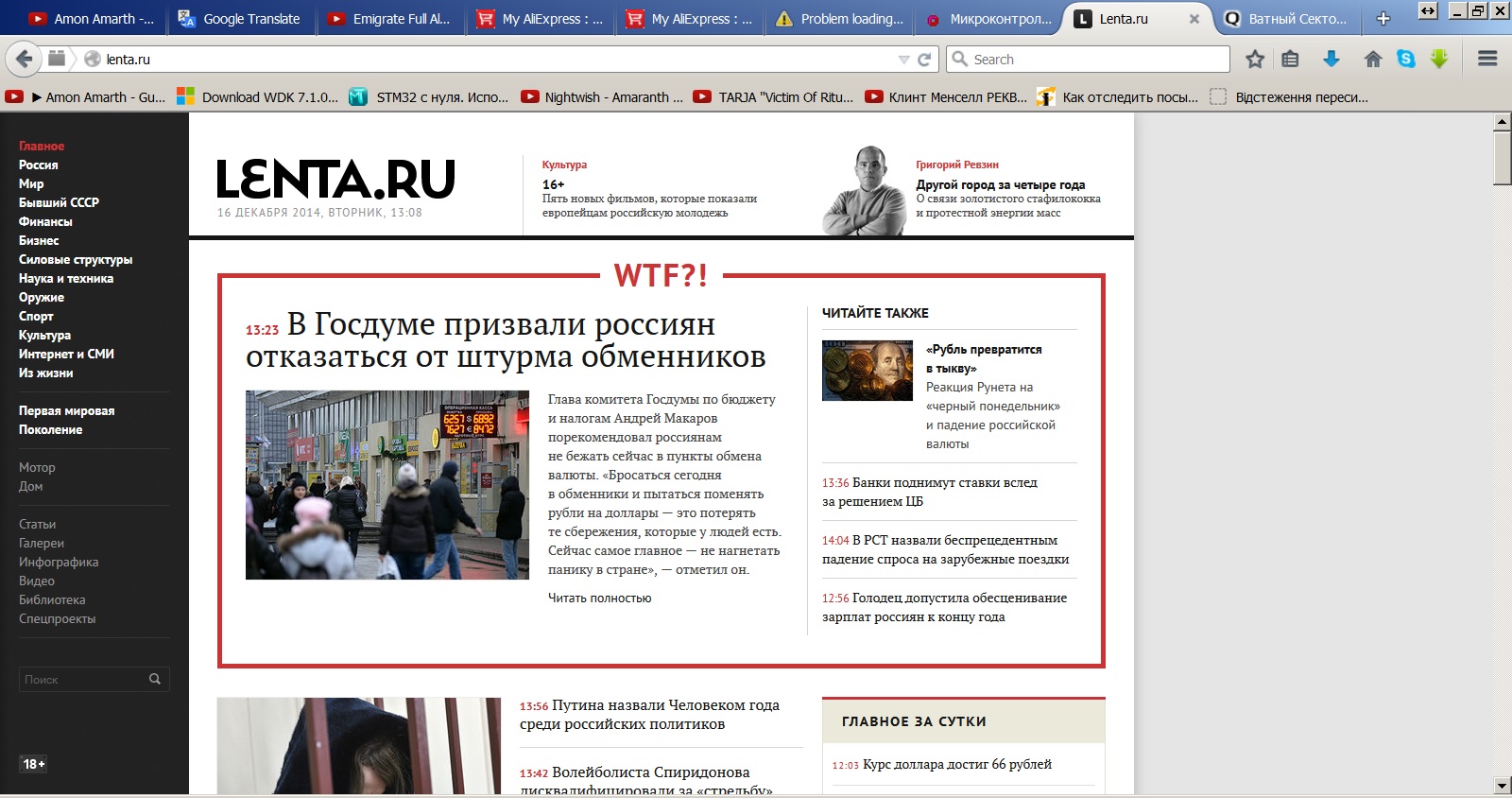Click the exchange office article photo
Viewport: 1512px width, 798px height.
point(387,485)
